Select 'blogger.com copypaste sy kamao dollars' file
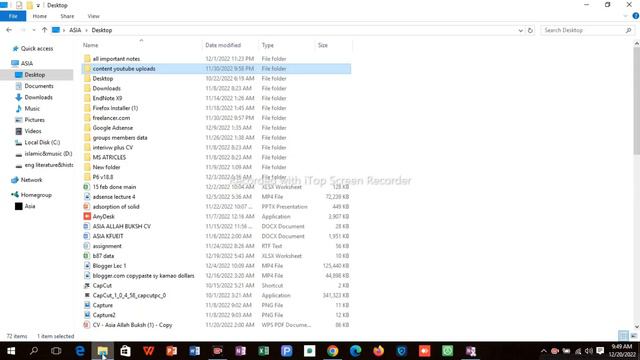Viewport: 640px width, 360px height. pyautogui.click(x=143, y=276)
